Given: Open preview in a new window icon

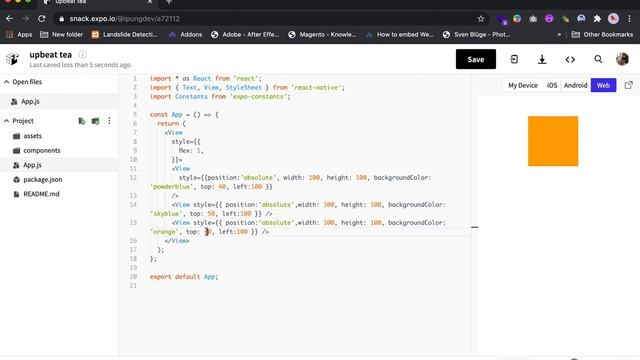Looking at the screenshot, I should [629, 85].
